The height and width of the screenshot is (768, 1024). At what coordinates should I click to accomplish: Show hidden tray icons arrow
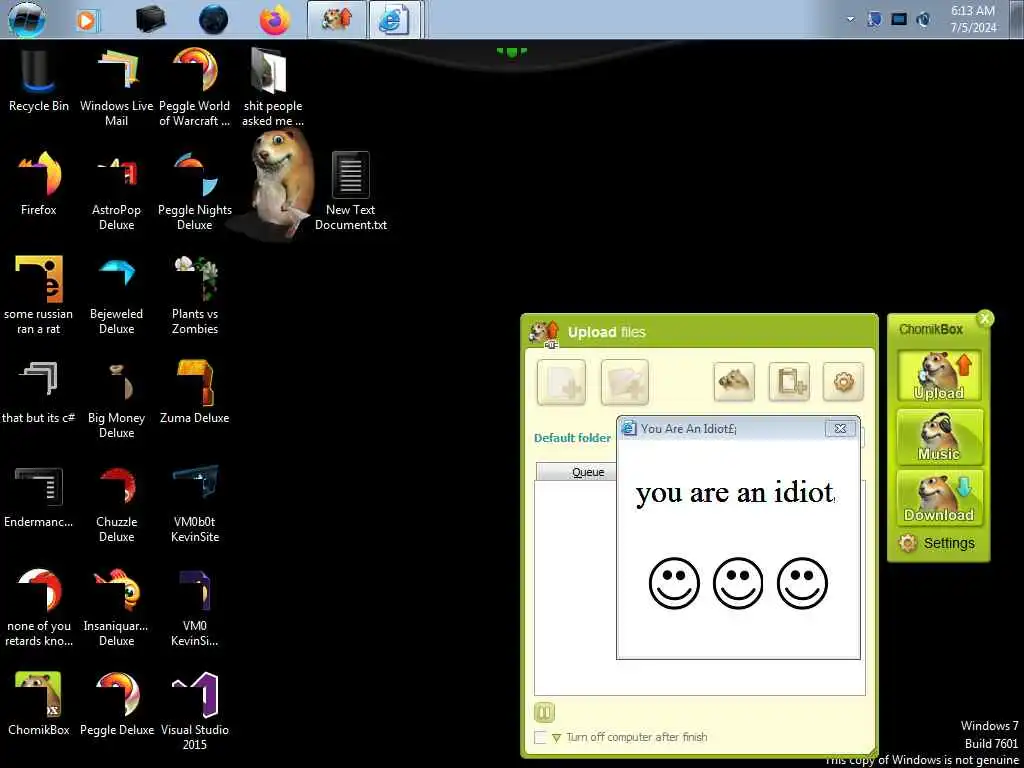pos(850,19)
